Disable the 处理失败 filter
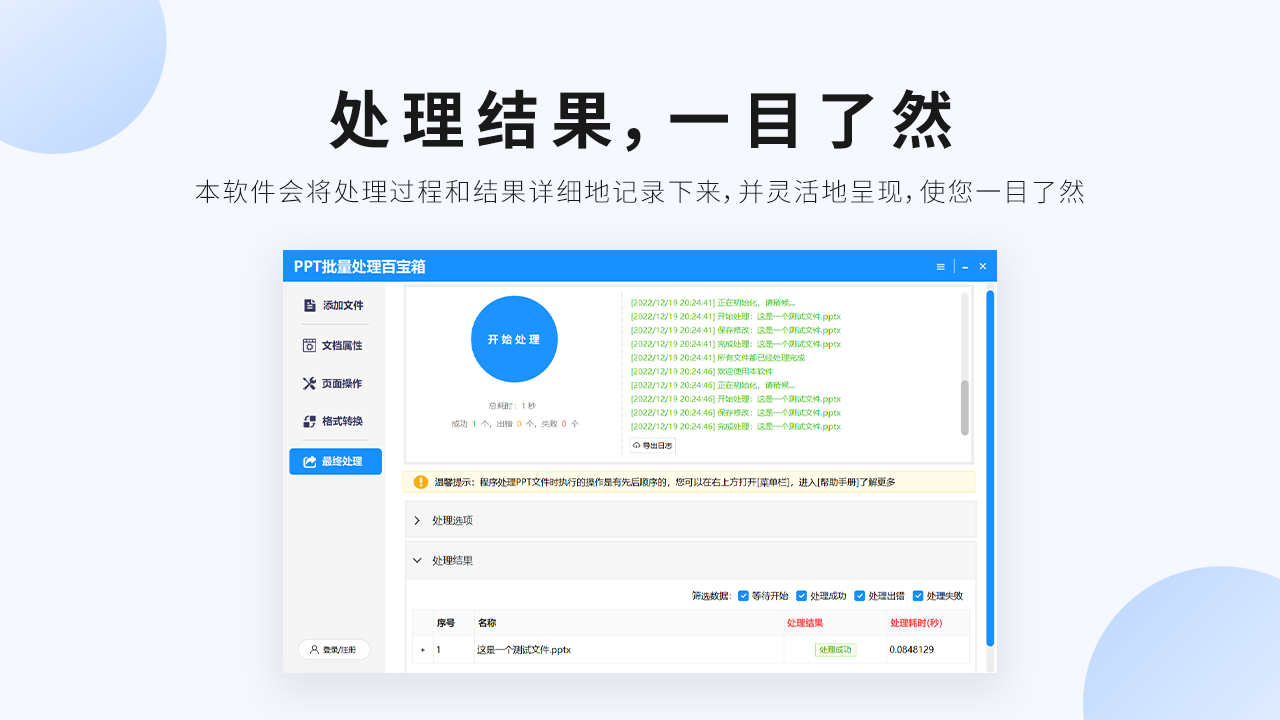The height and width of the screenshot is (720, 1280). point(918,595)
